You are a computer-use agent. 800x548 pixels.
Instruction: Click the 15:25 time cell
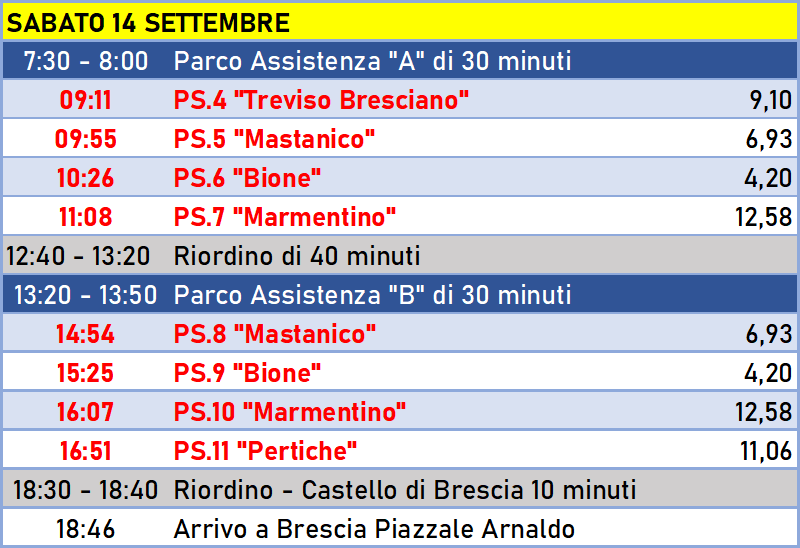click(85, 373)
